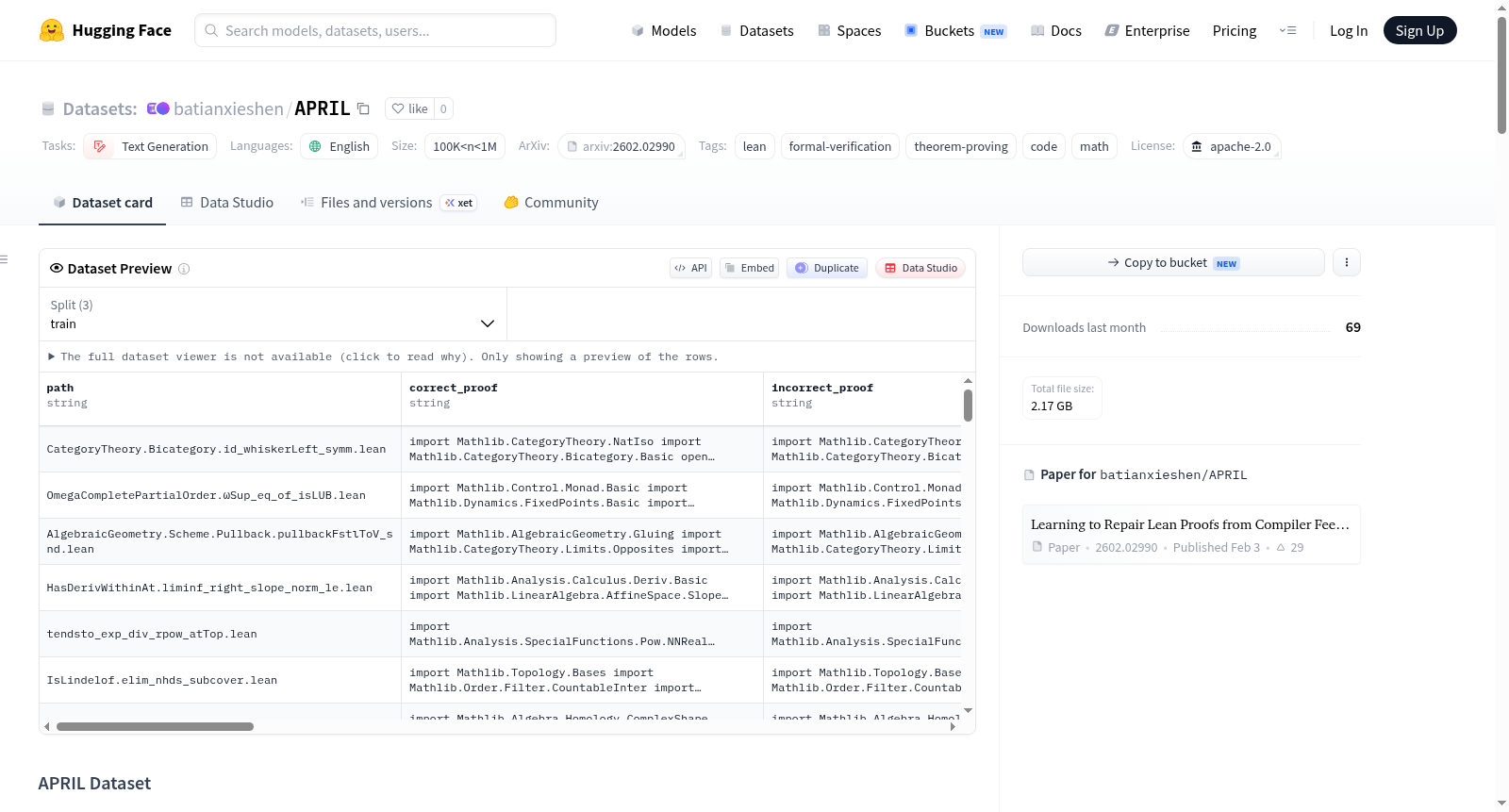Image resolution: width=1509 pixels, height=812 pixels.
Task: Expand the dataset viewer unavailable notice
Action: 383,356
